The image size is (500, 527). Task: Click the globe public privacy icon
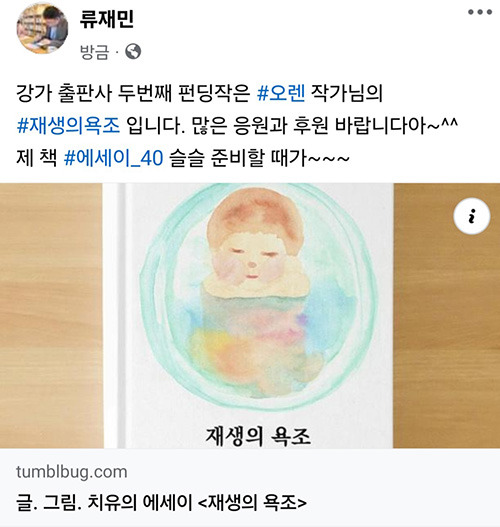tap(133, 51)
